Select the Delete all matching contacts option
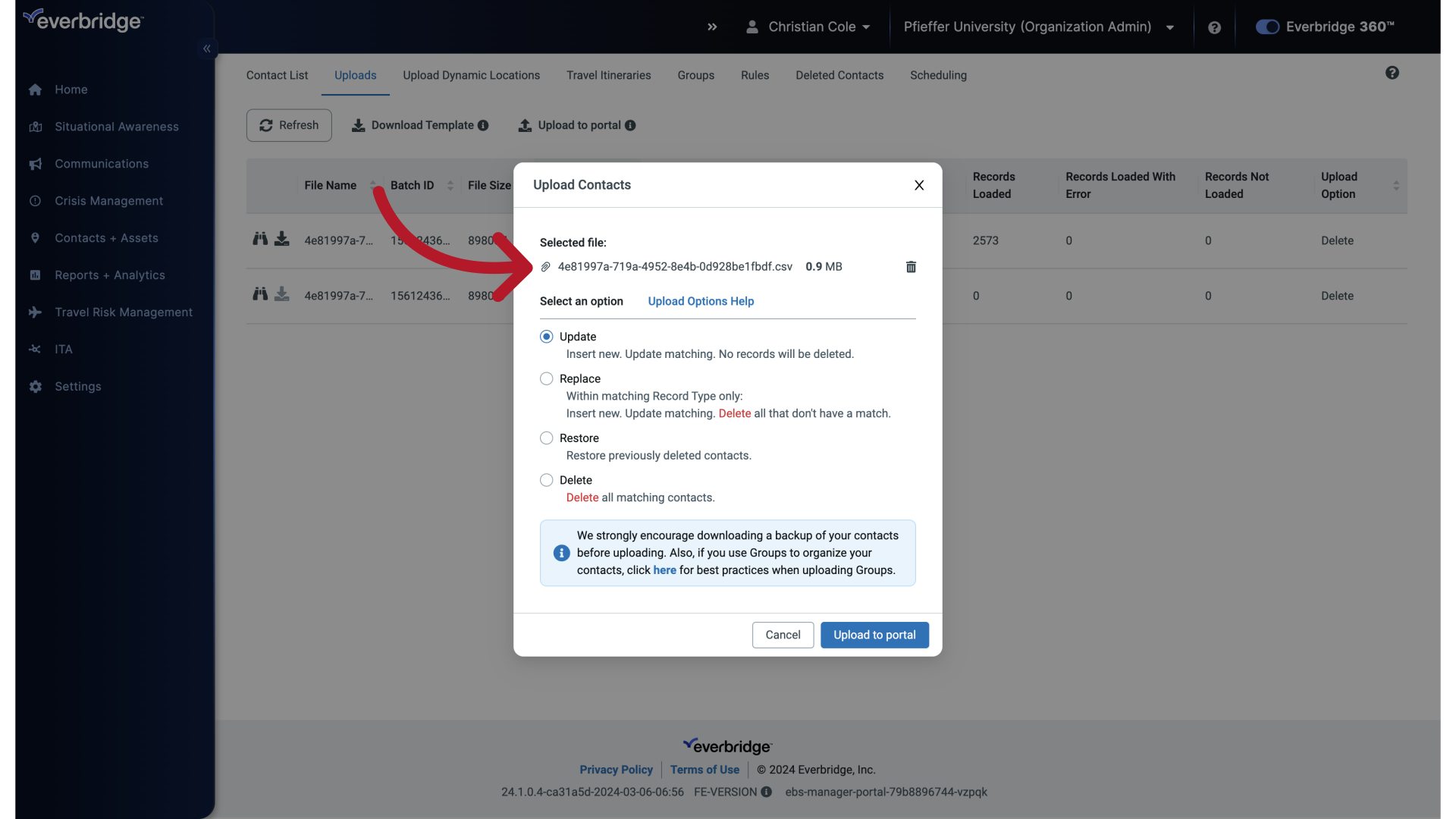The width and height of the screenshot is (1456, 819). point(547,479)
